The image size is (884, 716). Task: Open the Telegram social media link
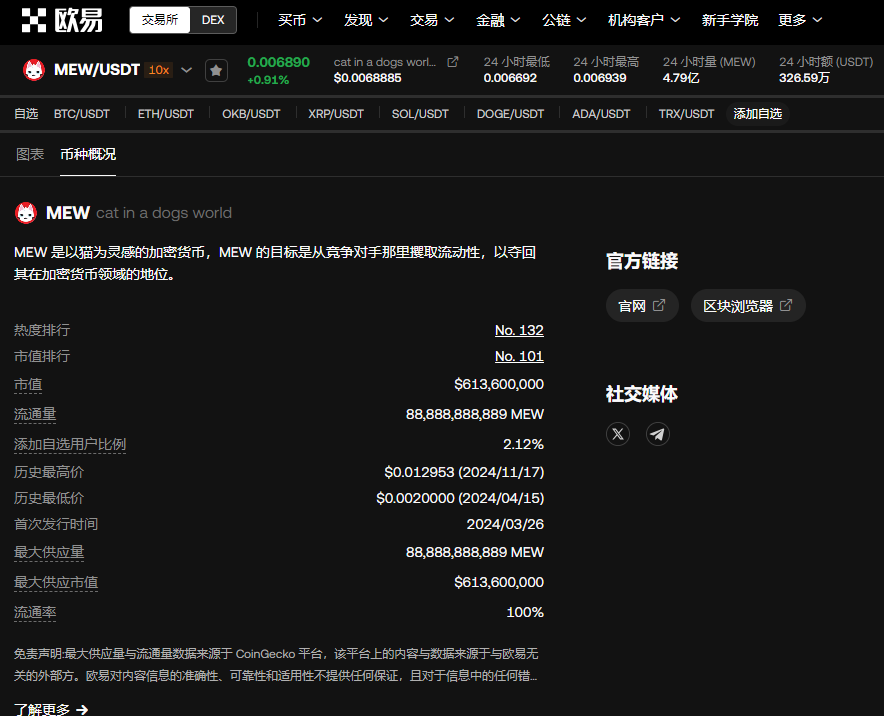pos(657,433)
